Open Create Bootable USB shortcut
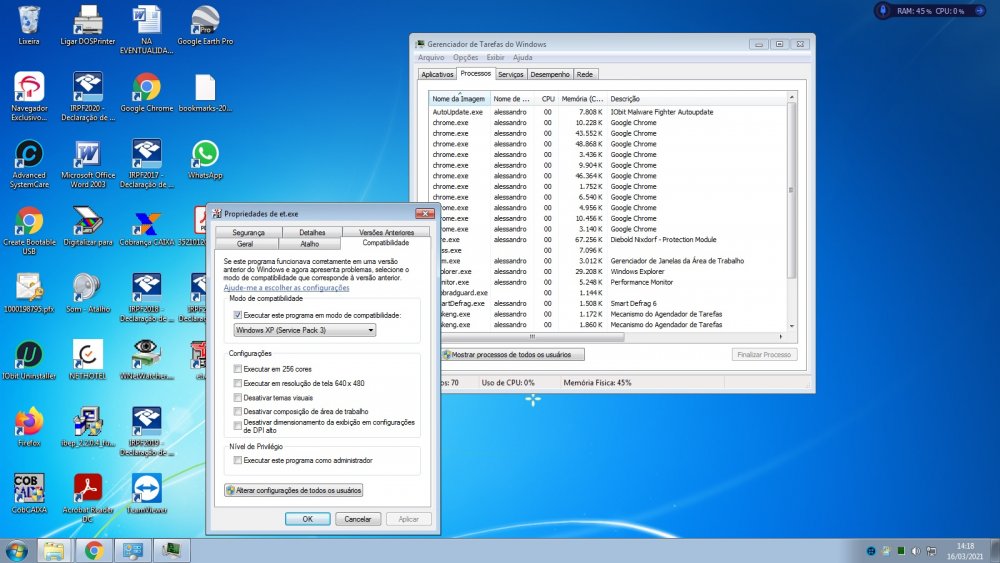This screenshot has height=563, width=1000. (29, 231)
